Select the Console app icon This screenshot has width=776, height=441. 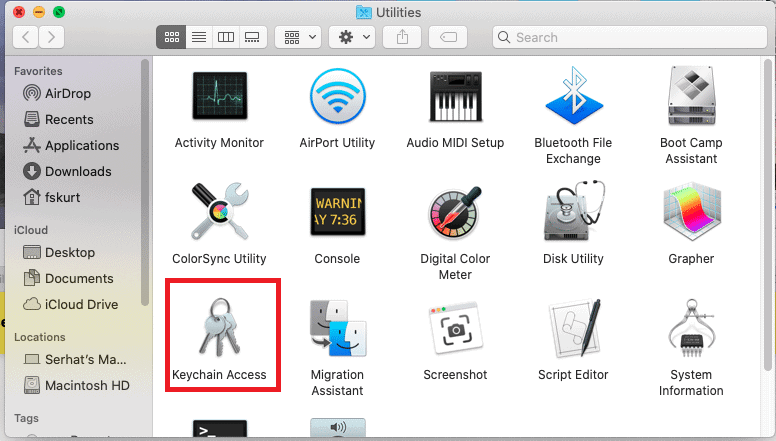[x=338, y=212]
